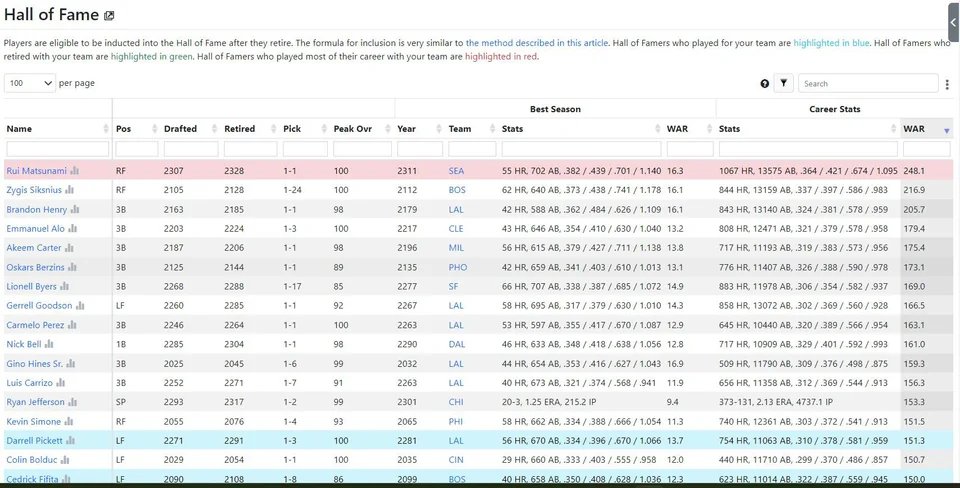The width and height of the screenshot is (960, 488).
Task: Sort table by Drafted column
Action: [x=190, y=129]
